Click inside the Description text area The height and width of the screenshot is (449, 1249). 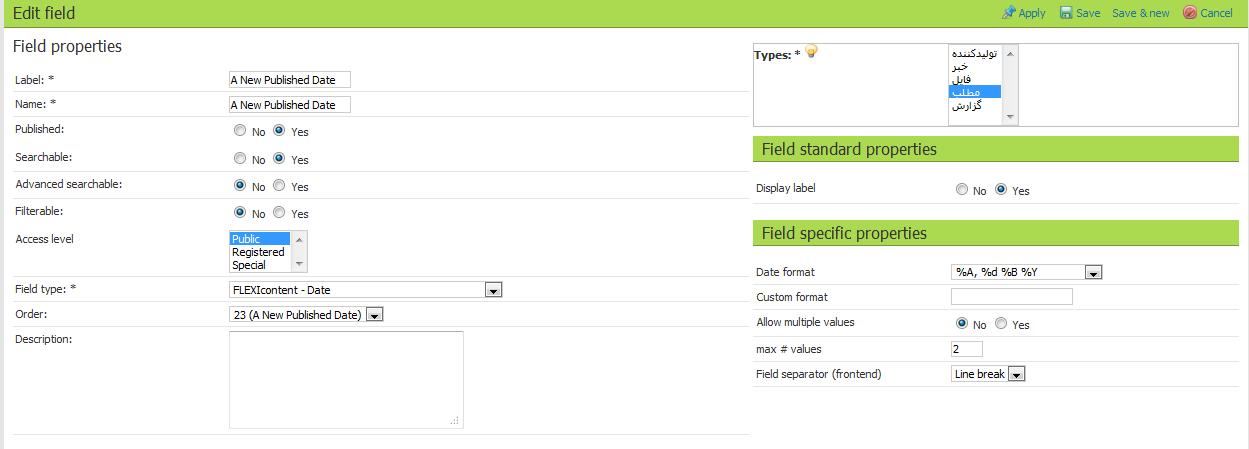click(x=346, y=379)
